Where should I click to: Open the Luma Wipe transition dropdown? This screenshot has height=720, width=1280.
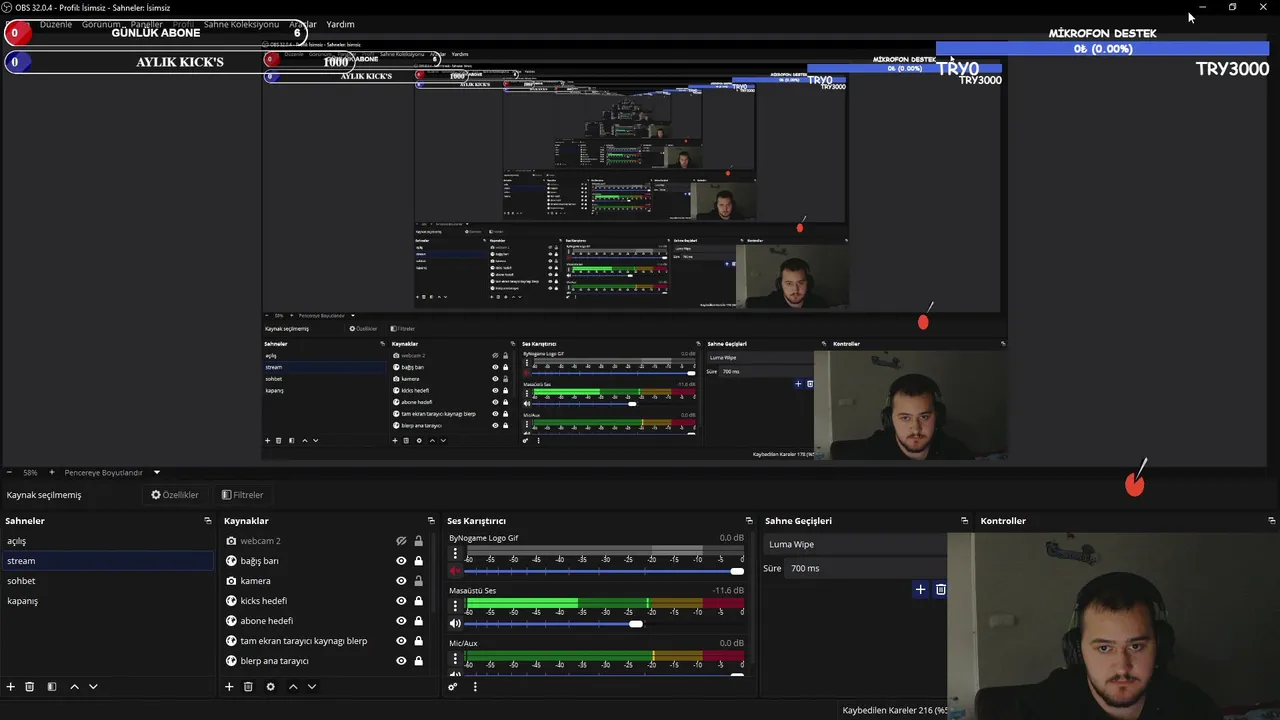pos(855,544)
